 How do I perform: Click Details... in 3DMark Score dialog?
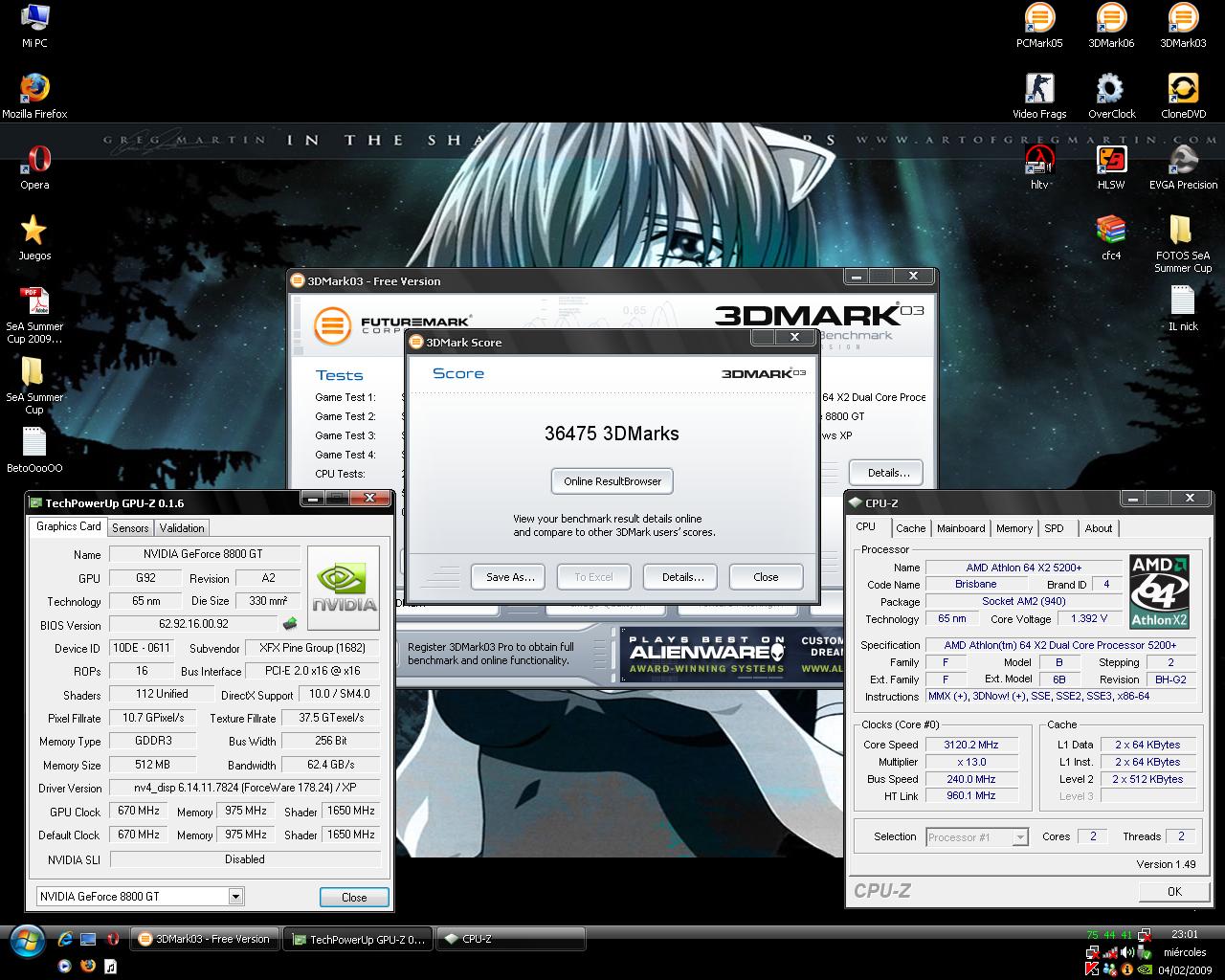pos(682,577)
